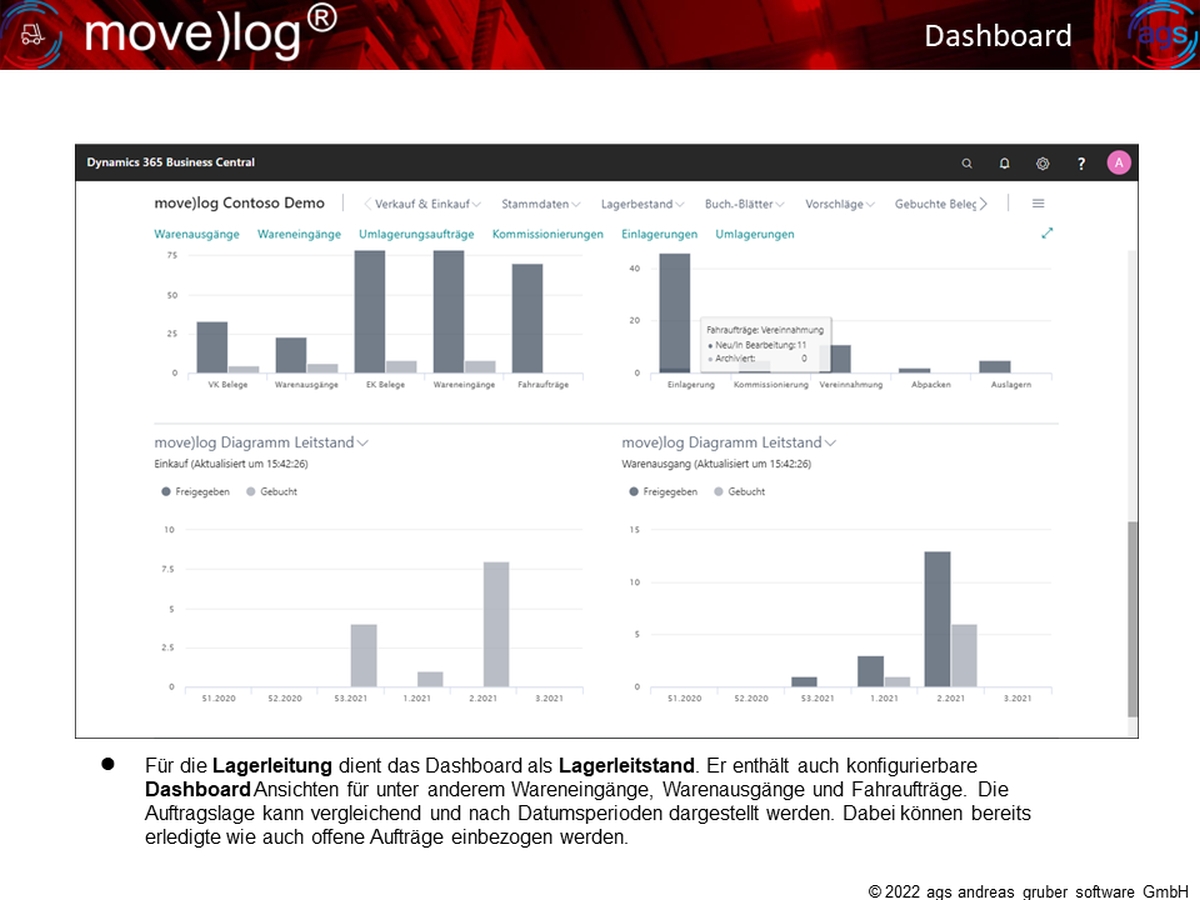Click the Kommissionierung axis label
The image size is (1200, 900).
point(771,385)
